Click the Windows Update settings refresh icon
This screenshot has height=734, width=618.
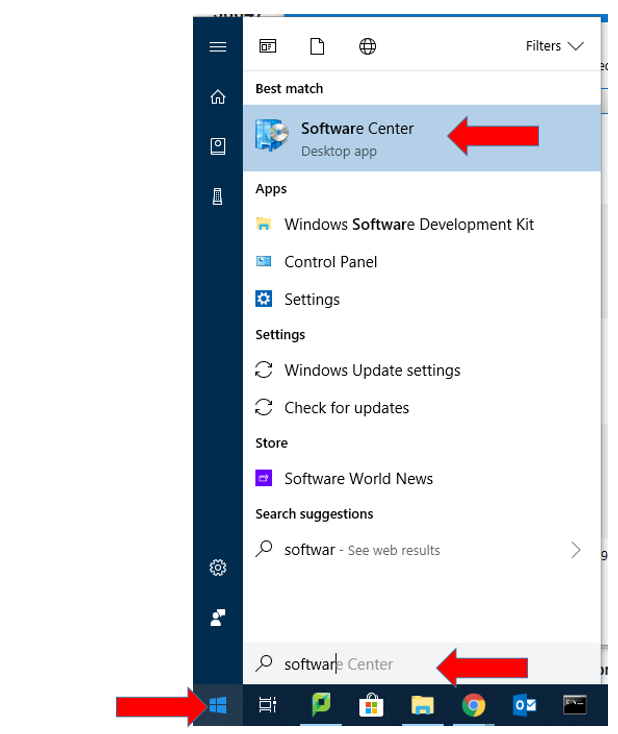[264, 370]
